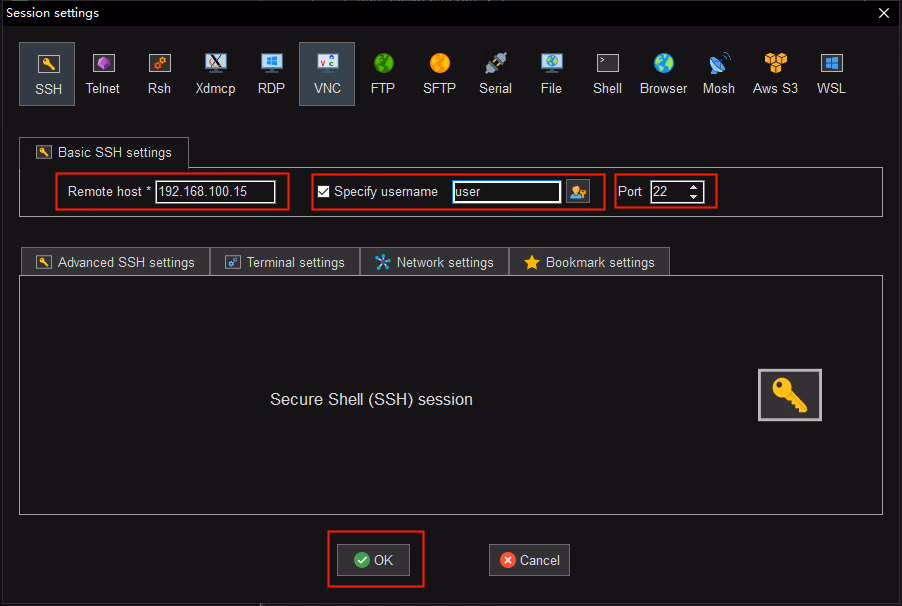The height and width of the screenshot is (606, 902).
Task: Click into the username text field
Action: point(506,192)
